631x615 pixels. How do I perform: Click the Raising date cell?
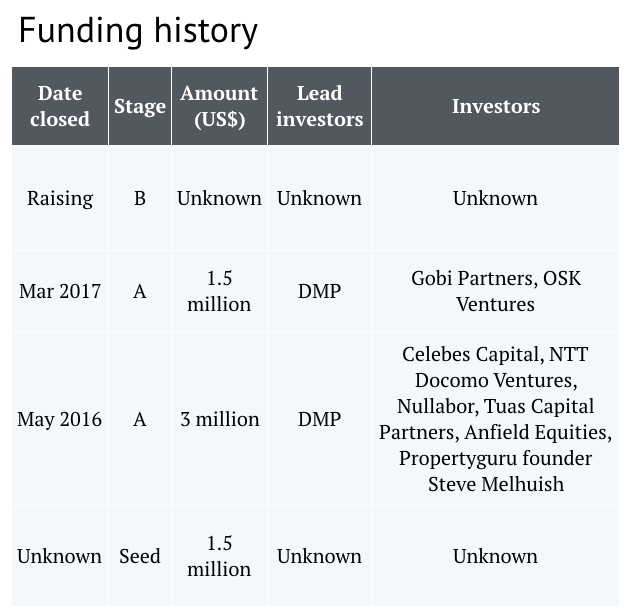pos(60,198)
